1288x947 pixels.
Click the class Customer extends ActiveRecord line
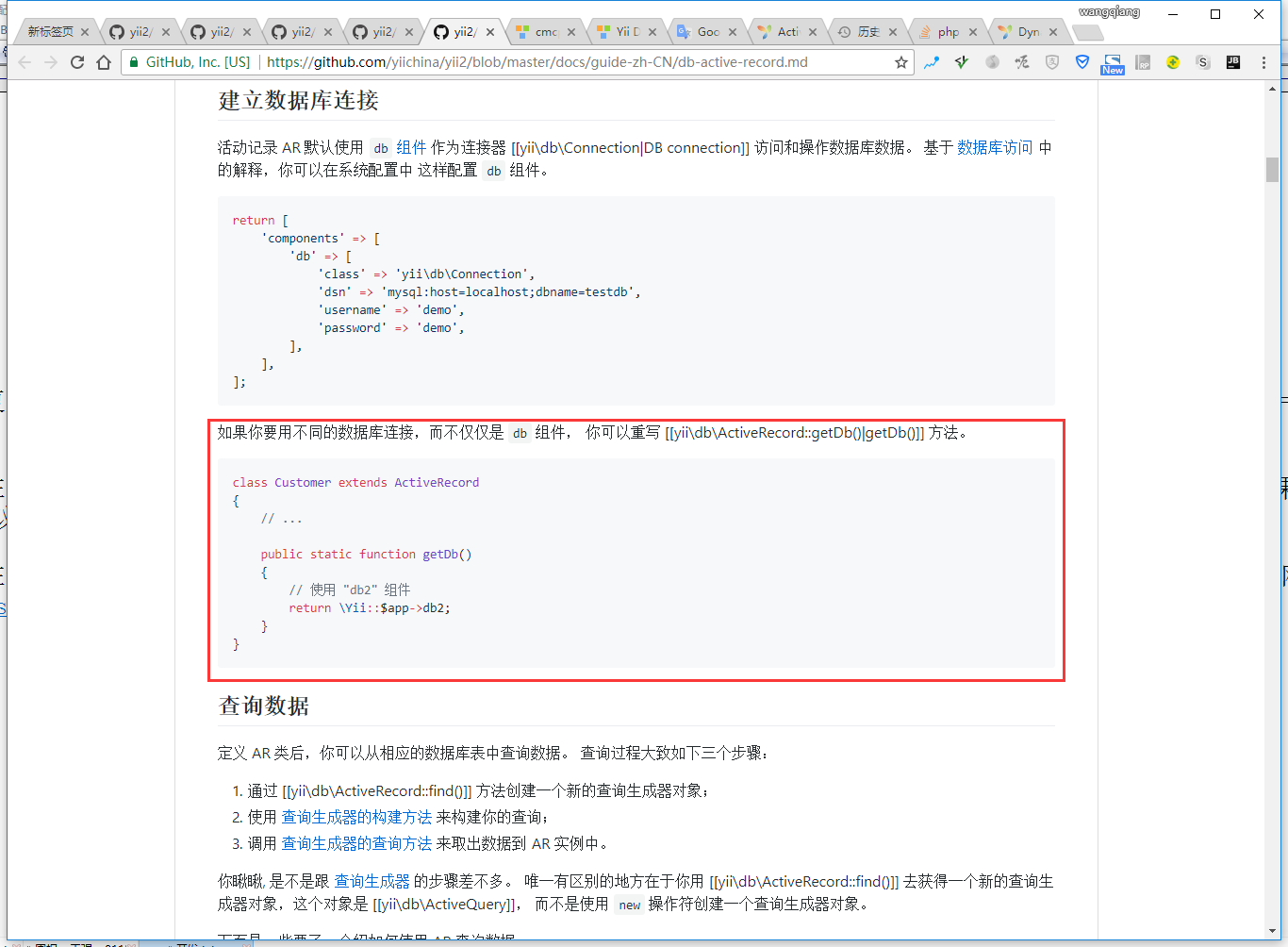[355, 483]
